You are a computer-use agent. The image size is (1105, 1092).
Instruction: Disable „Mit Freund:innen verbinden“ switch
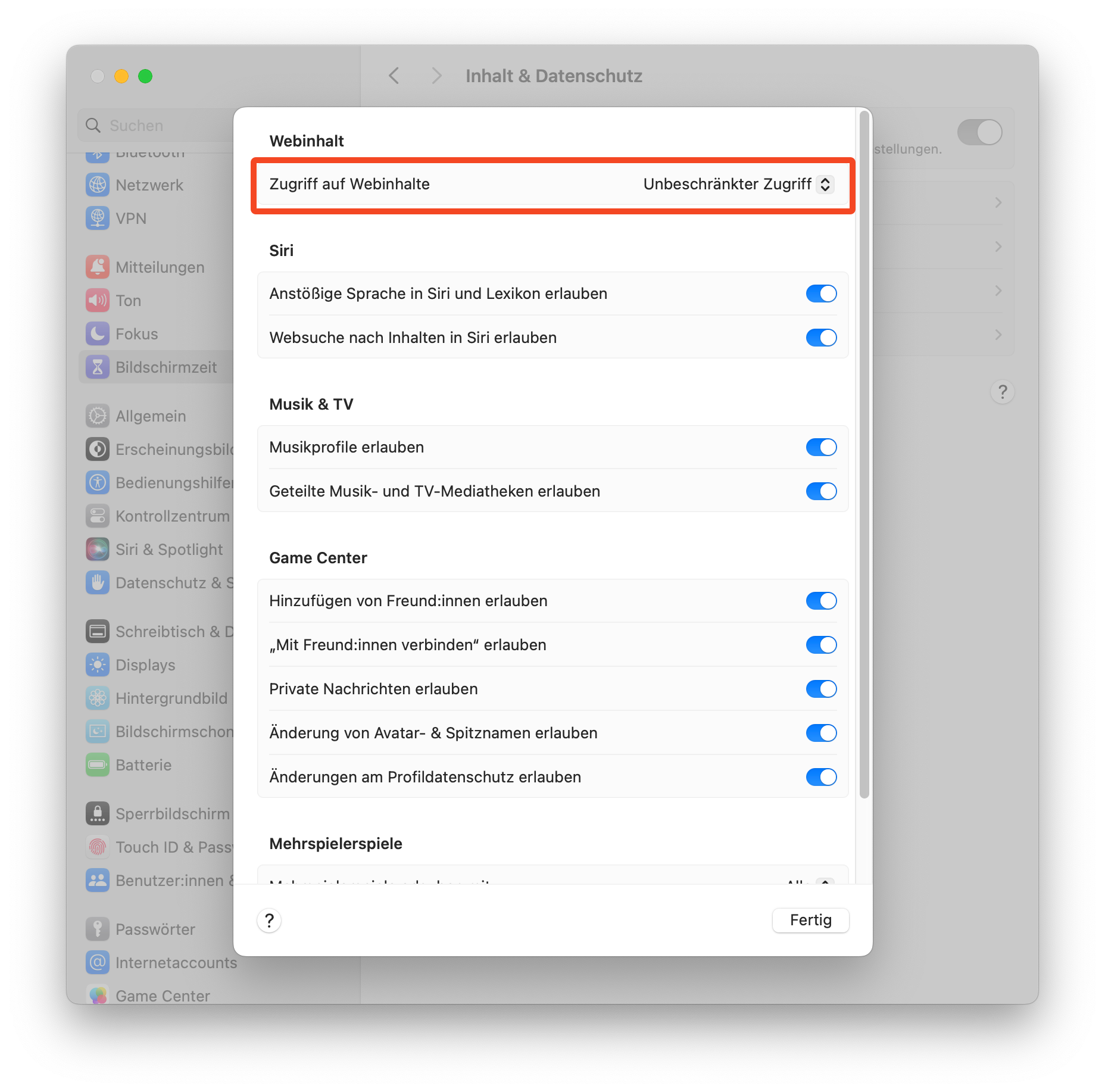[821, 645]
